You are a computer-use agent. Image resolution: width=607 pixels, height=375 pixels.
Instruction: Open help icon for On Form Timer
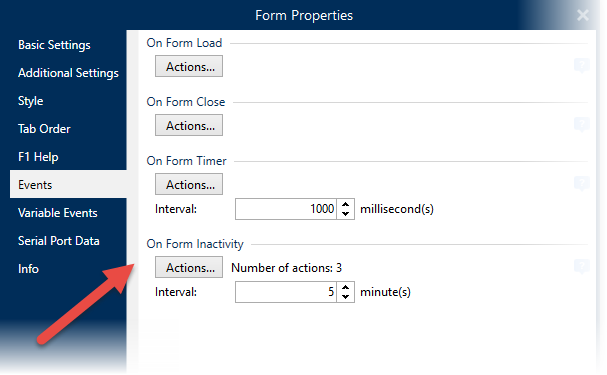[581, 183]
